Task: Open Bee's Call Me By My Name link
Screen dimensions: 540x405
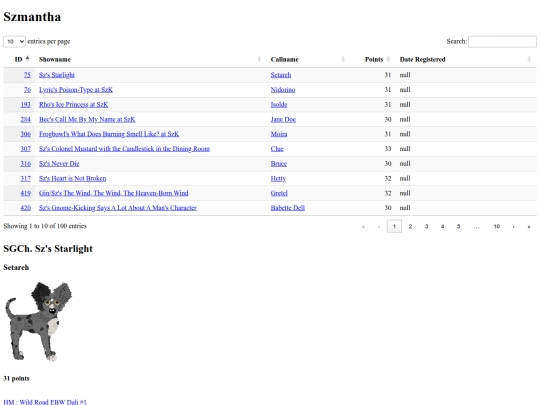Action: tap(87, 119)
